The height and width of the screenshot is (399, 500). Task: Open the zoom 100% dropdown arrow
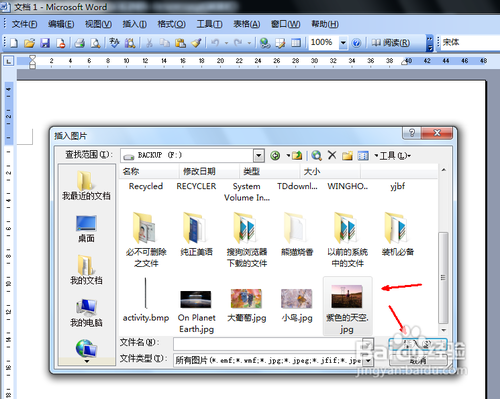[343, 43]
